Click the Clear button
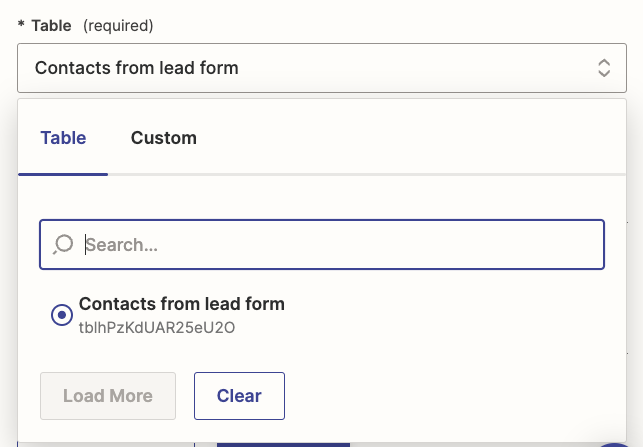Screen dimensions: 643x447 coord(239,396)
